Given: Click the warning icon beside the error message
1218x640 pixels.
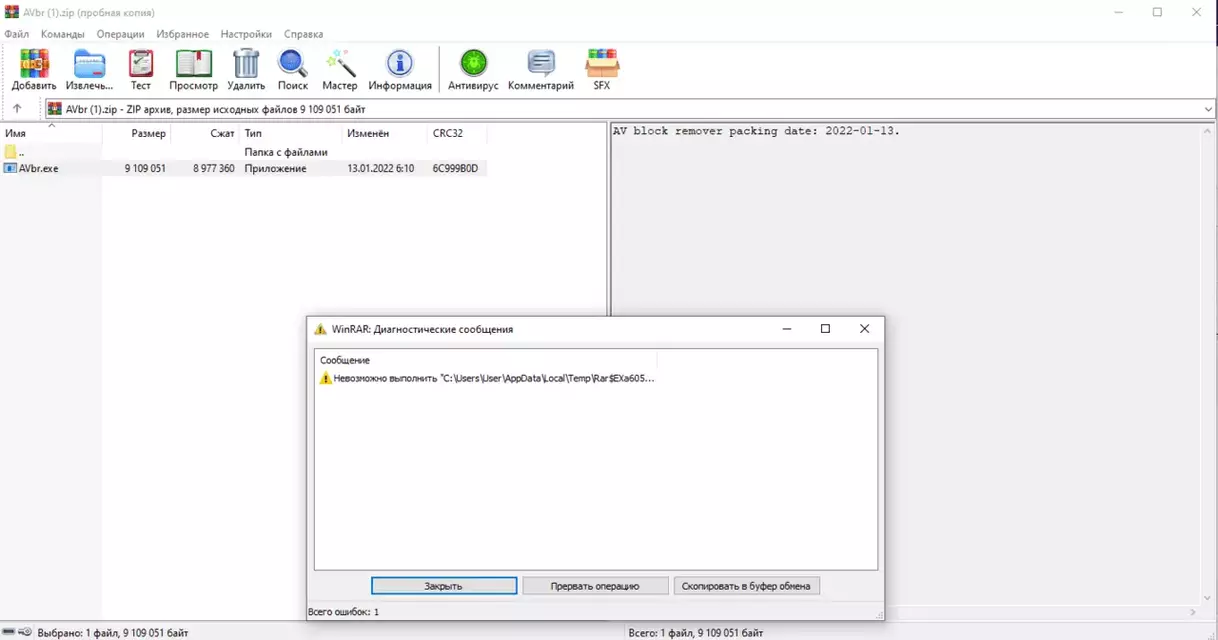Looking at the screenshot, I should (x=325, y=378).
